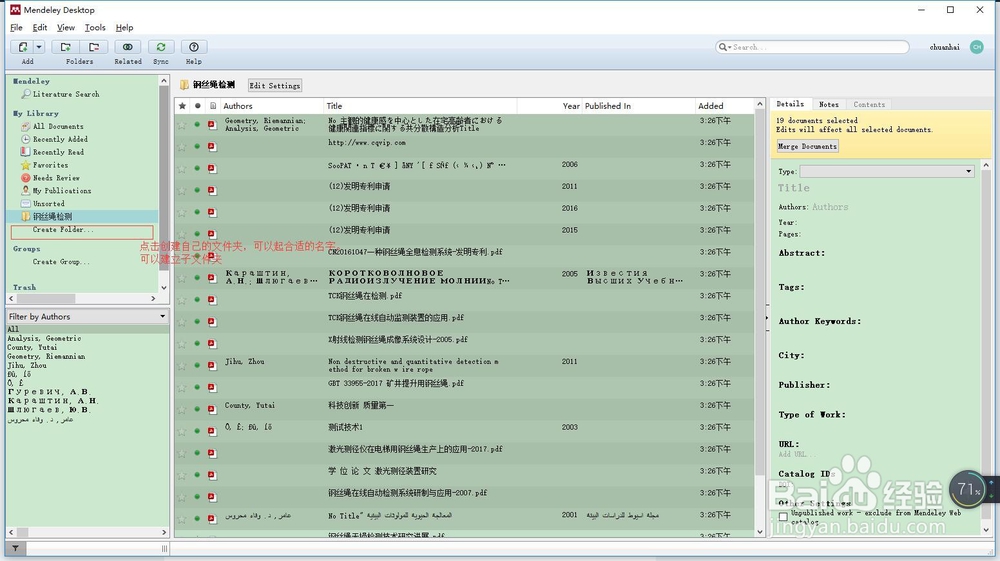Click the Edit Settings button
This screenshot has width=1000, height=561.
(275, 85)
